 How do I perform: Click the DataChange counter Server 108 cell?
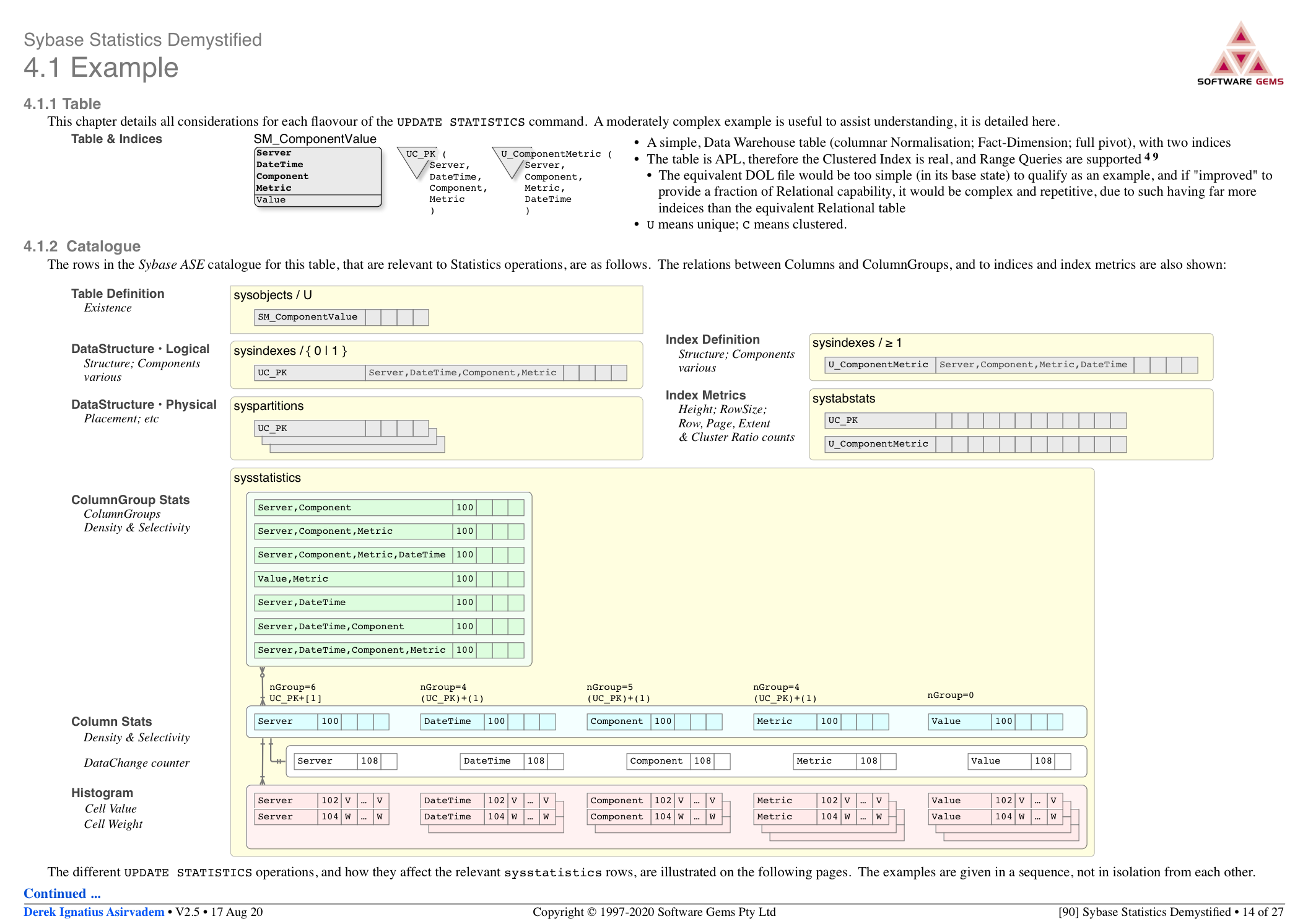pyautogui.click(x=344, y=761)
